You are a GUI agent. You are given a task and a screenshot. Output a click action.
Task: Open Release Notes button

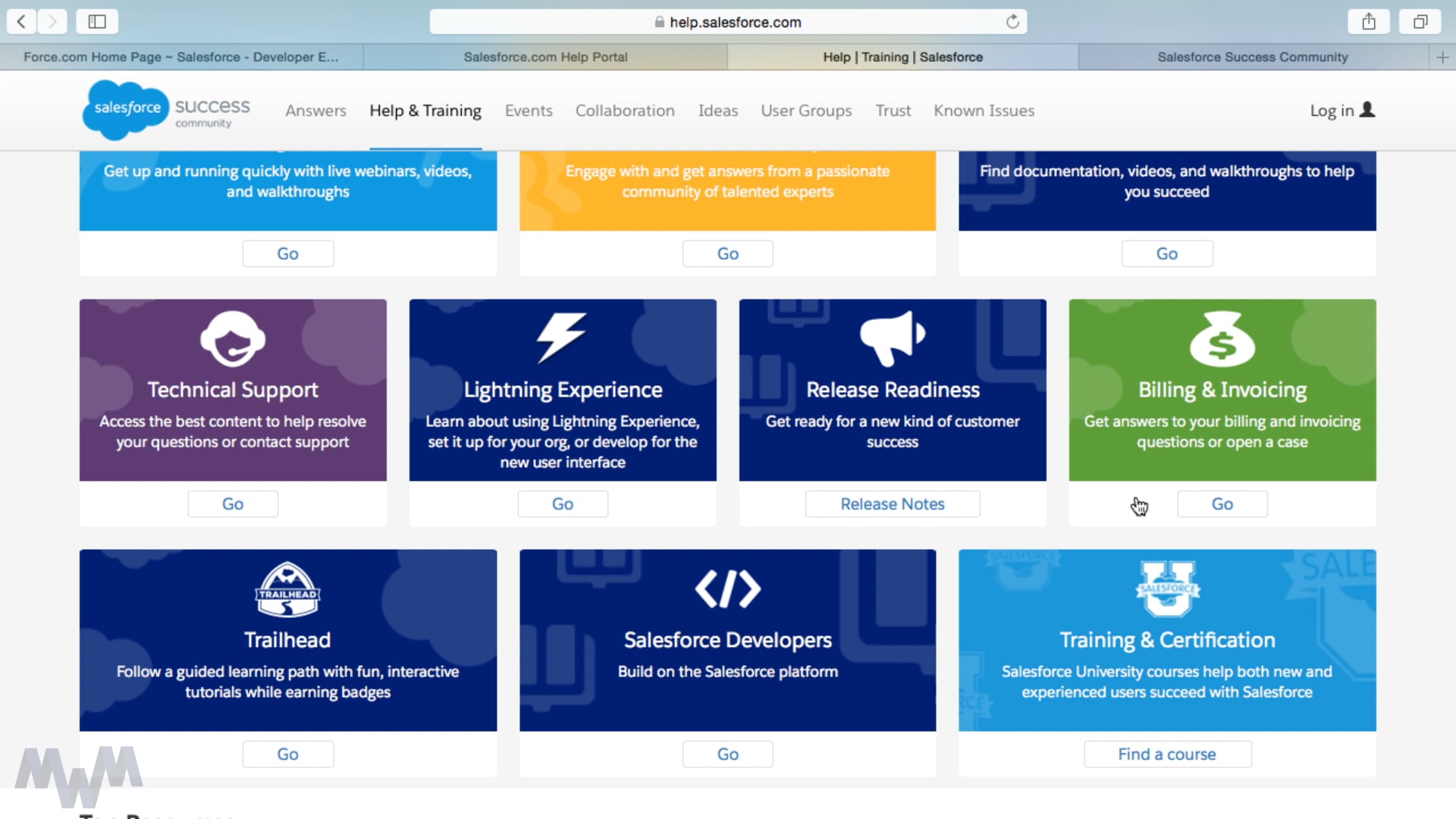coord(893,504)
